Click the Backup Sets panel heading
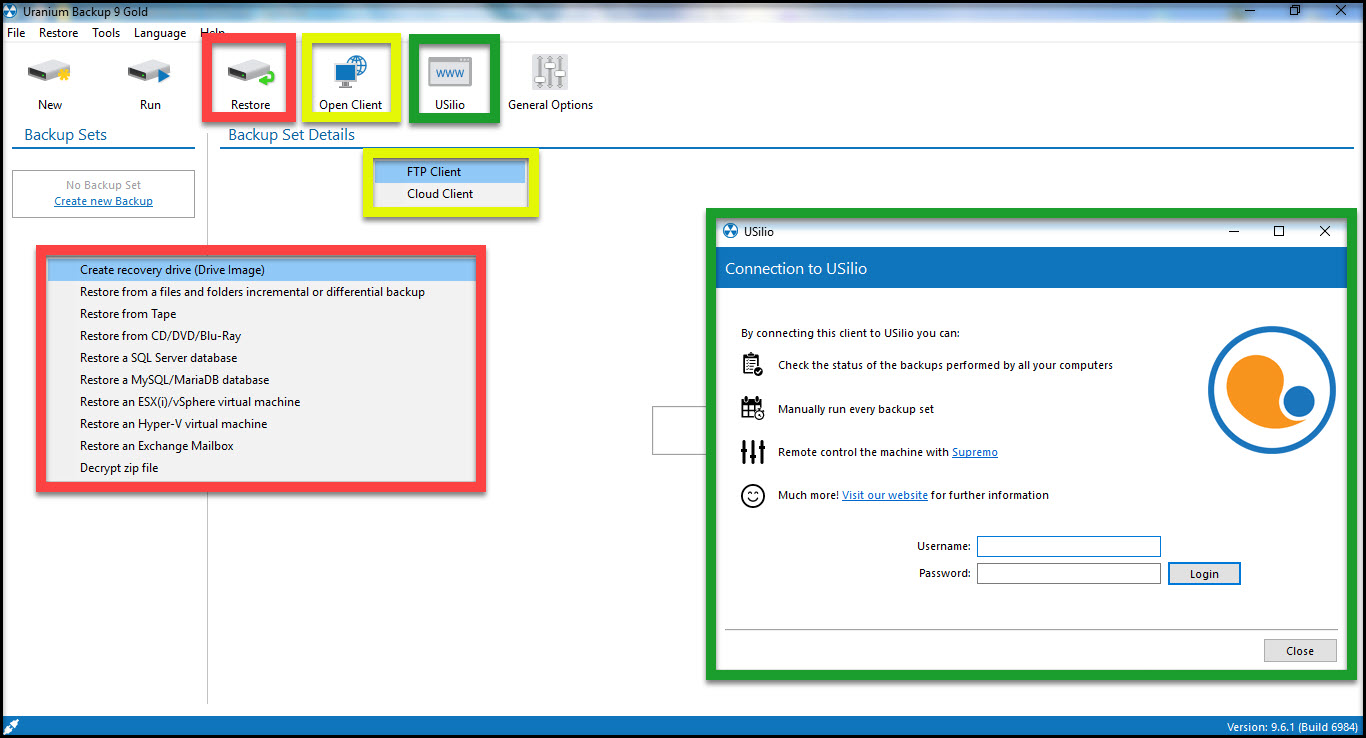Image resolution: width=1366 pixels, height=738 pixels. point(65,135)
